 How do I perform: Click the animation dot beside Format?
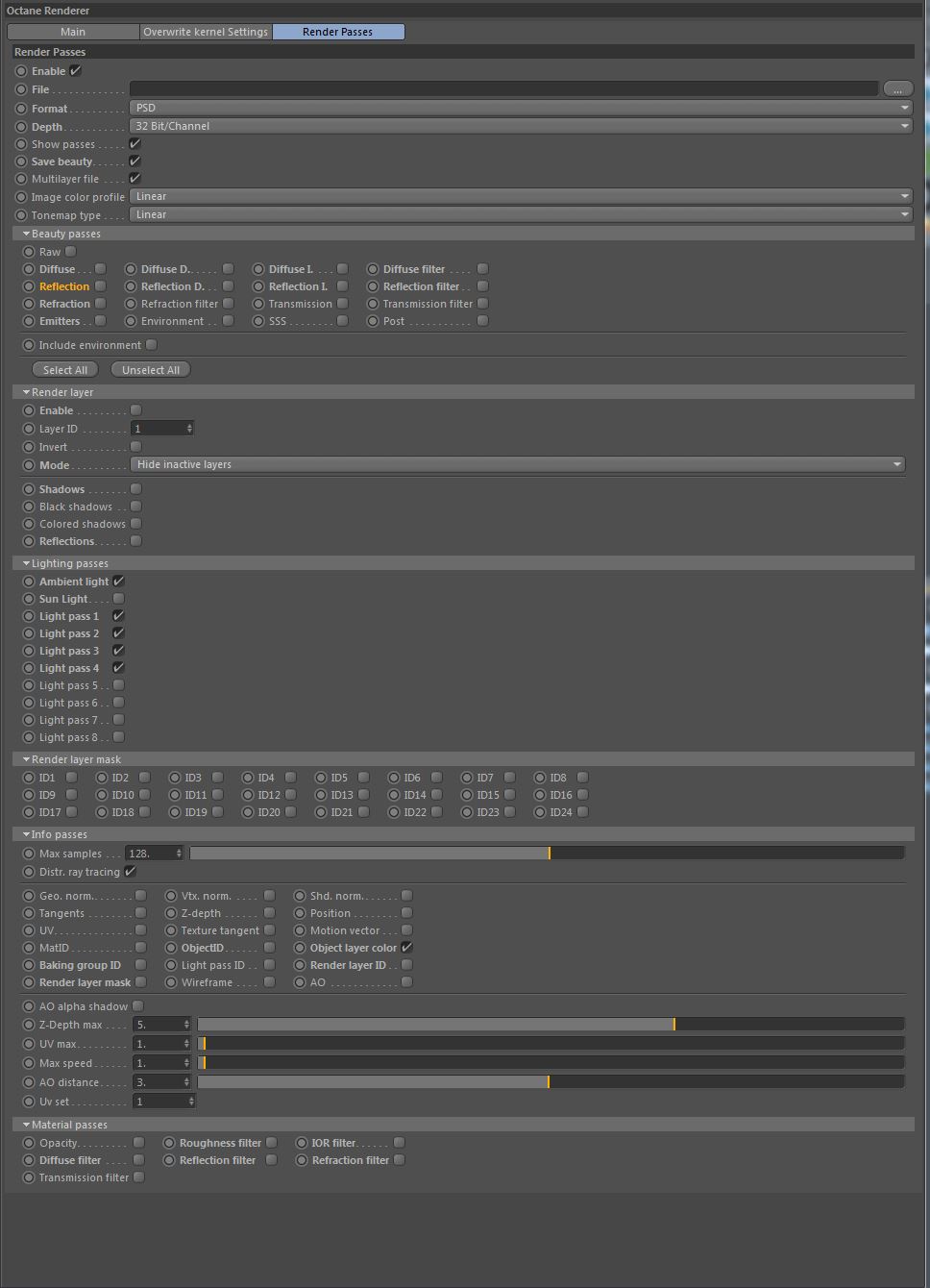[x=21, y=109]
